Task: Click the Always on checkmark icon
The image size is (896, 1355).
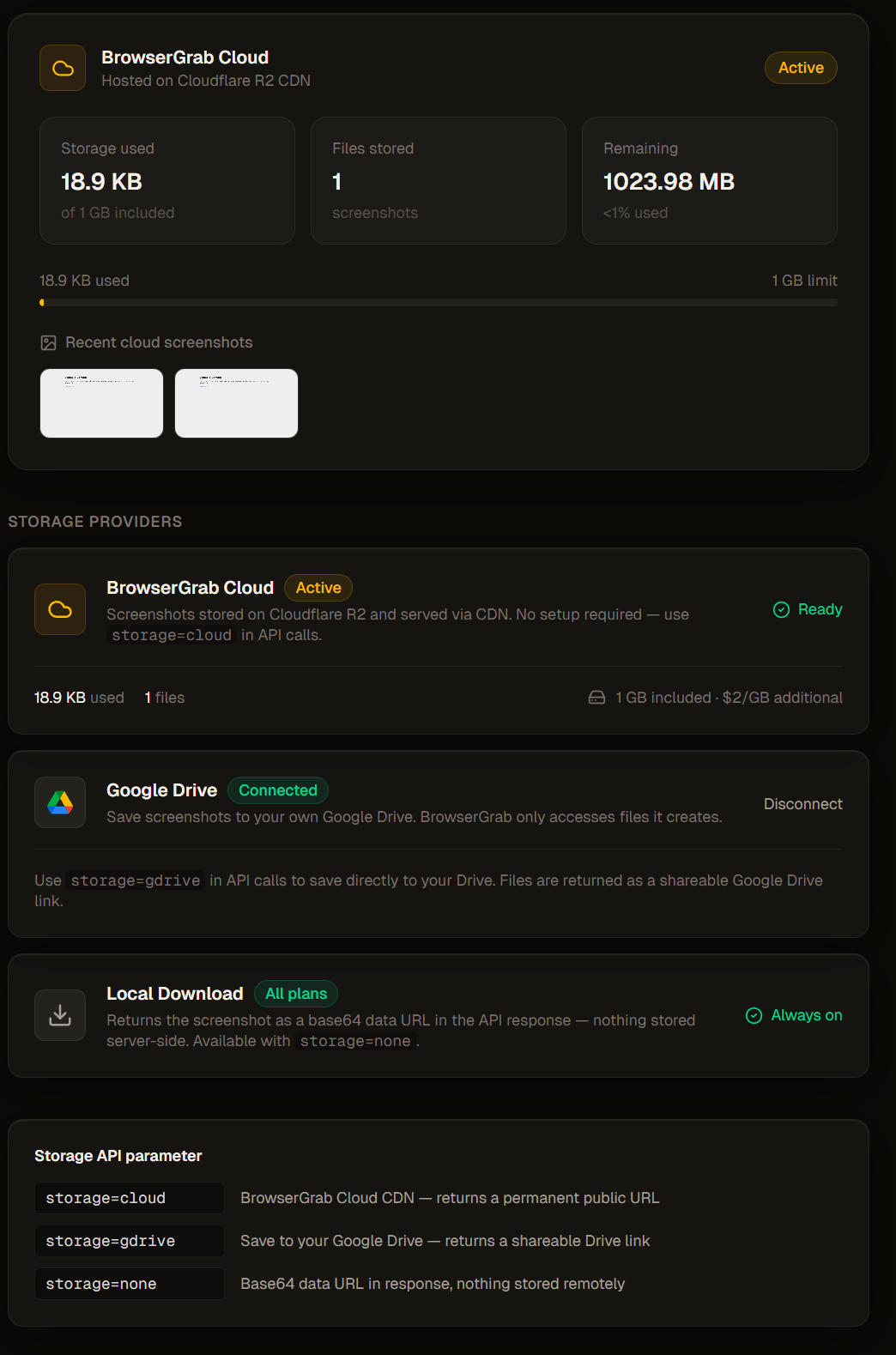Action: [x=753, y=1015]
